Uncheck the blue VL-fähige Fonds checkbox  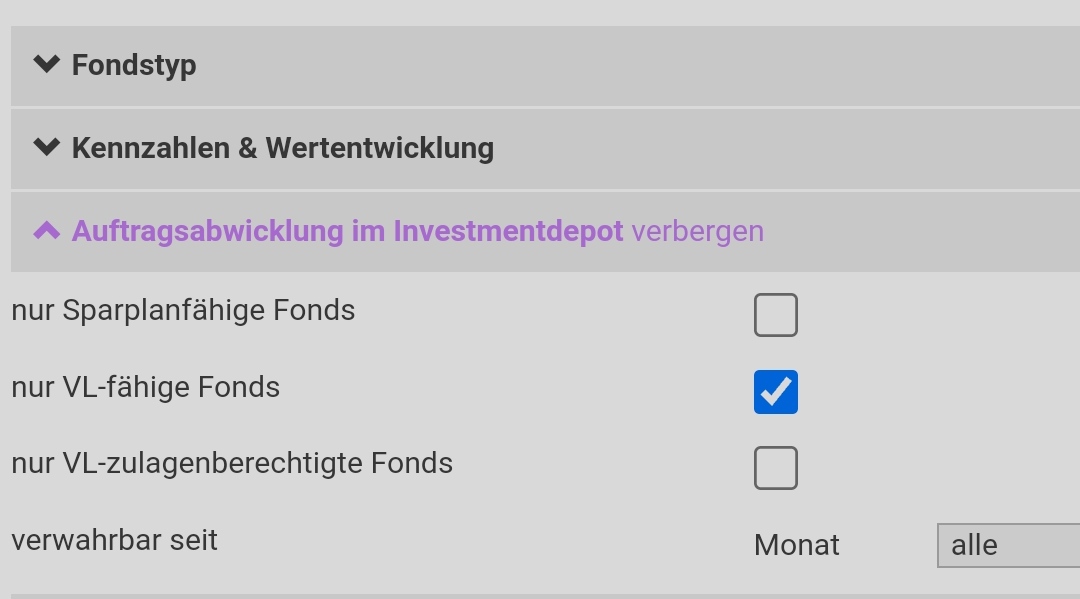tap(776, 391)
